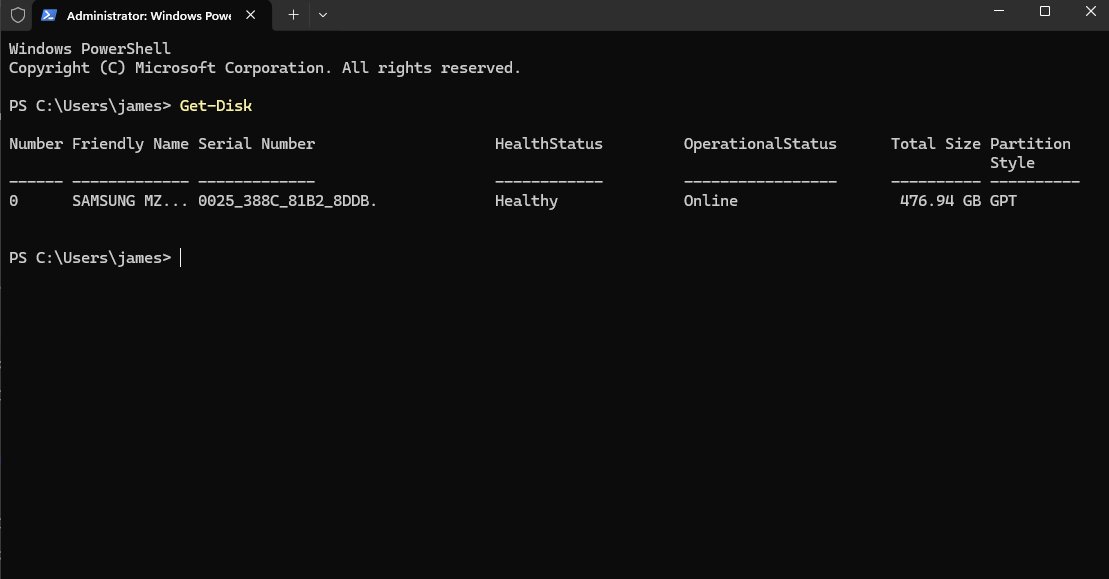Image resolution: width=1109 pixels, height=579 pixels.
Task: Click the 'HealthStatus' column header
Action: coord(549,144)
